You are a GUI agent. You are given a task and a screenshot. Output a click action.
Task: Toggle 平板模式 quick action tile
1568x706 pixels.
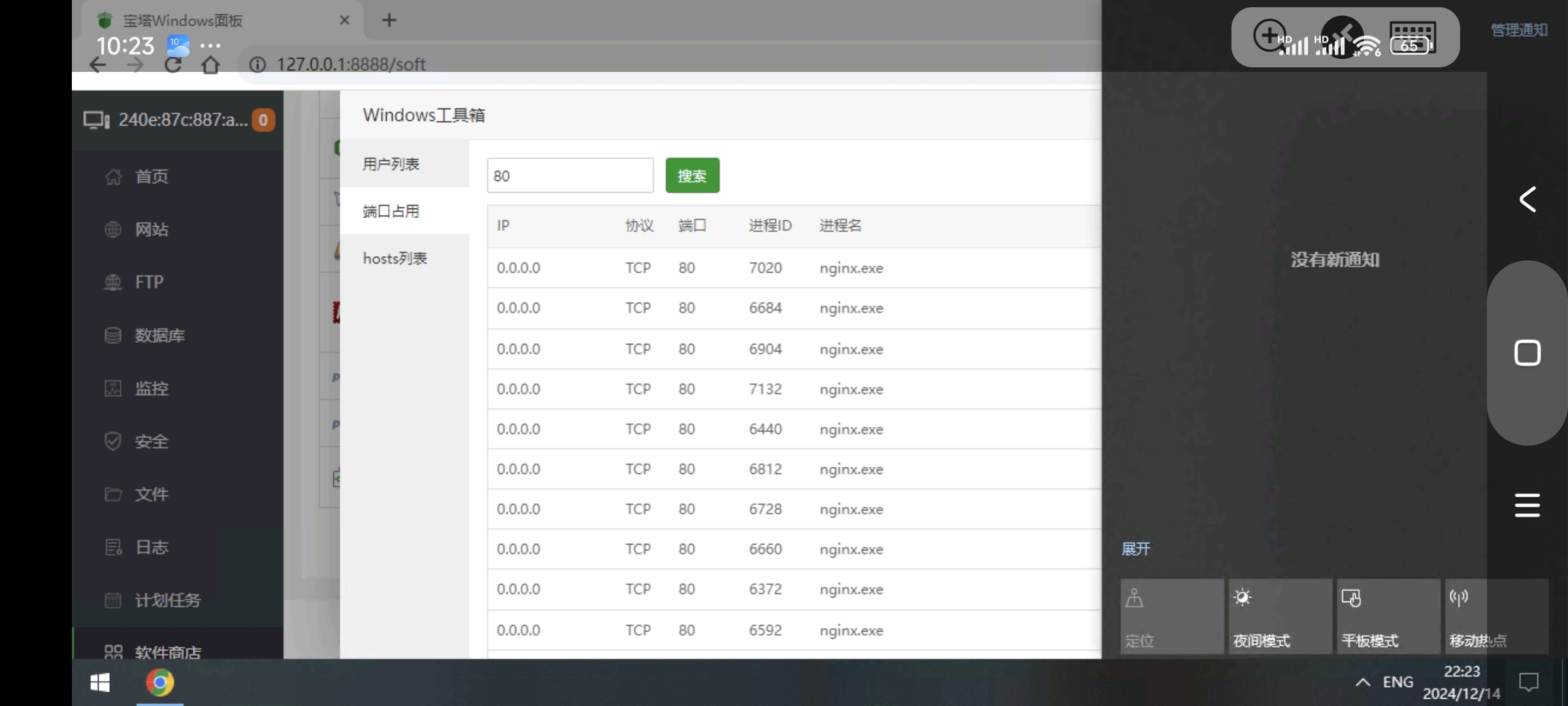[1389, 616]
